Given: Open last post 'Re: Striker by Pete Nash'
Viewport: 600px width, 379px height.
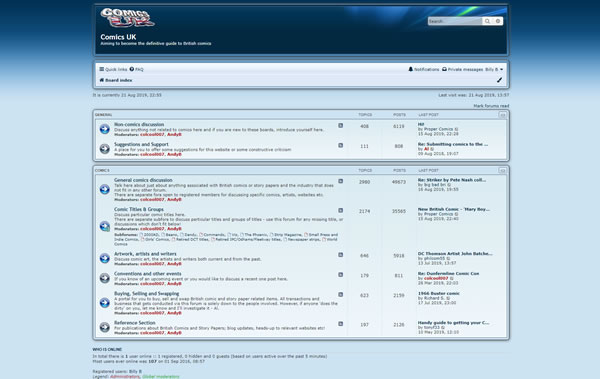Looking at the screenshot, I should (452, 180).
